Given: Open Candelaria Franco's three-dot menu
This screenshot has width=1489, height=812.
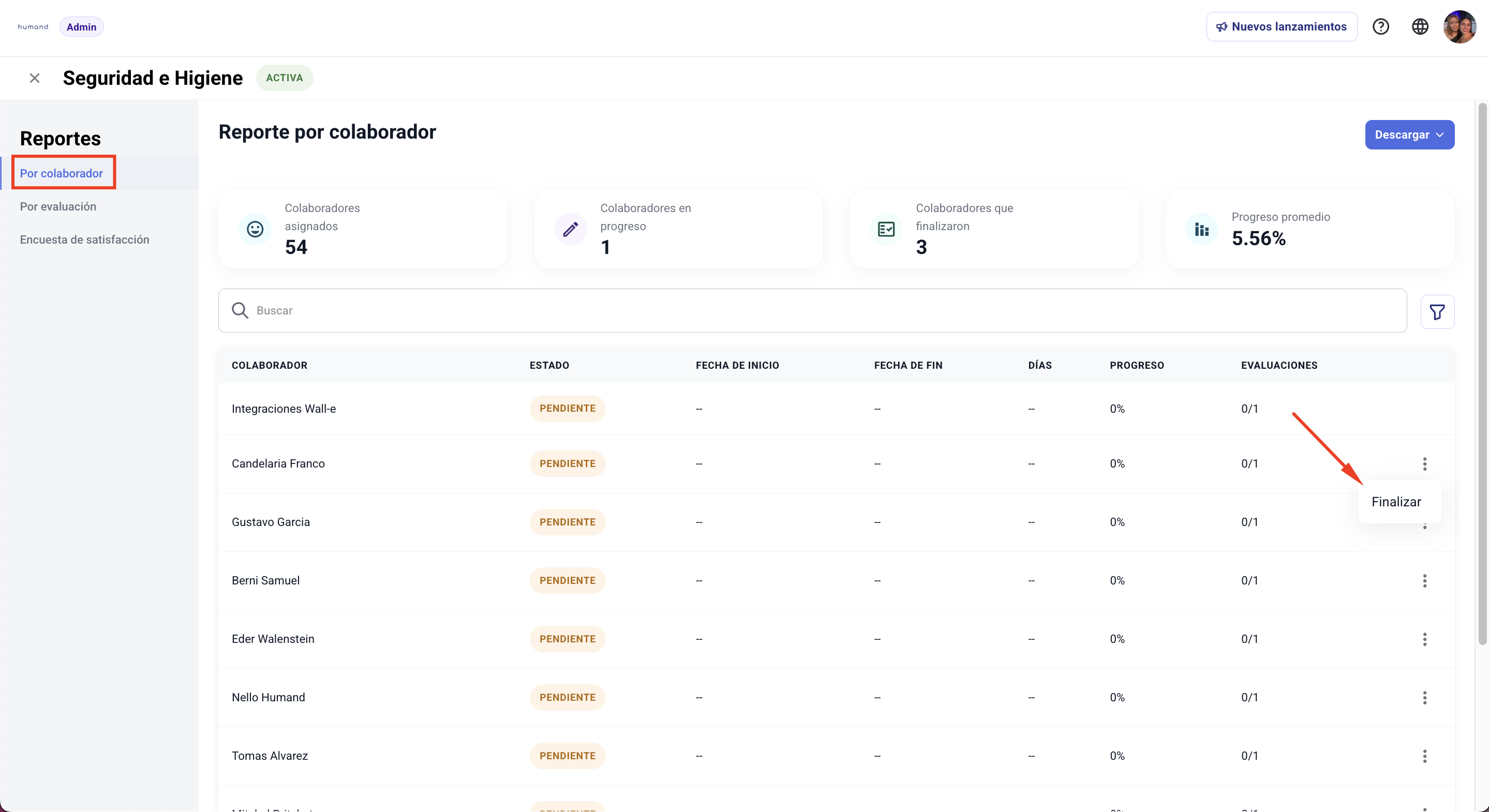Looking at the screenshot, I should 1424,463.
